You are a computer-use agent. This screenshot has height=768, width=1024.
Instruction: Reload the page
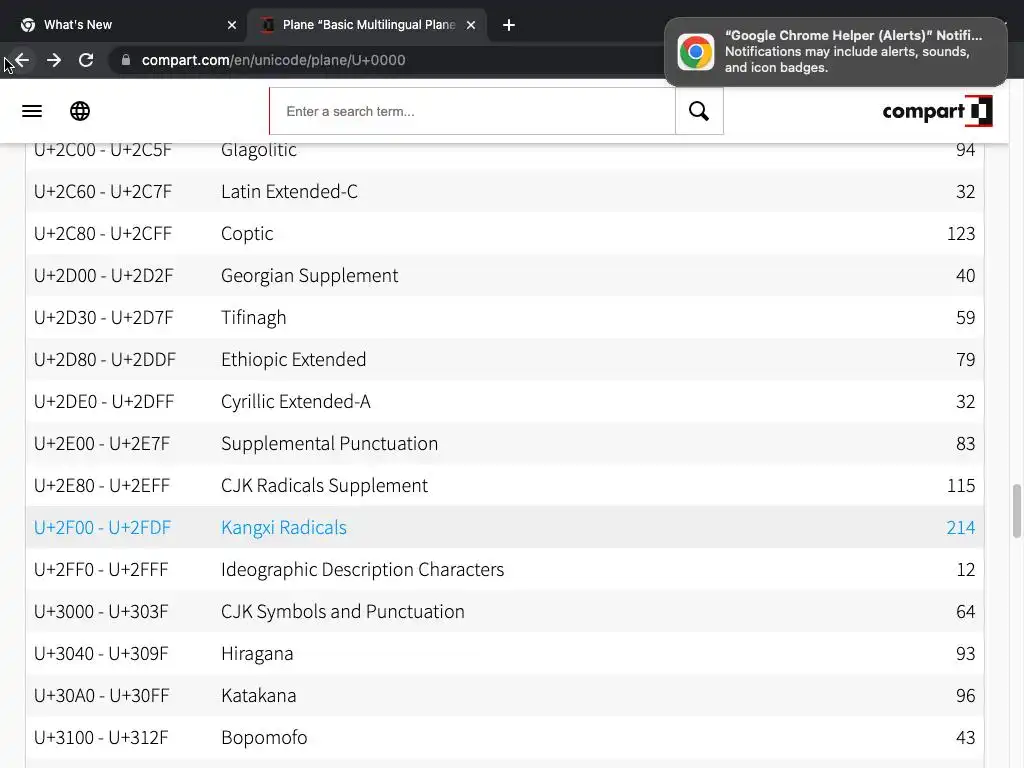pos(86,60)
